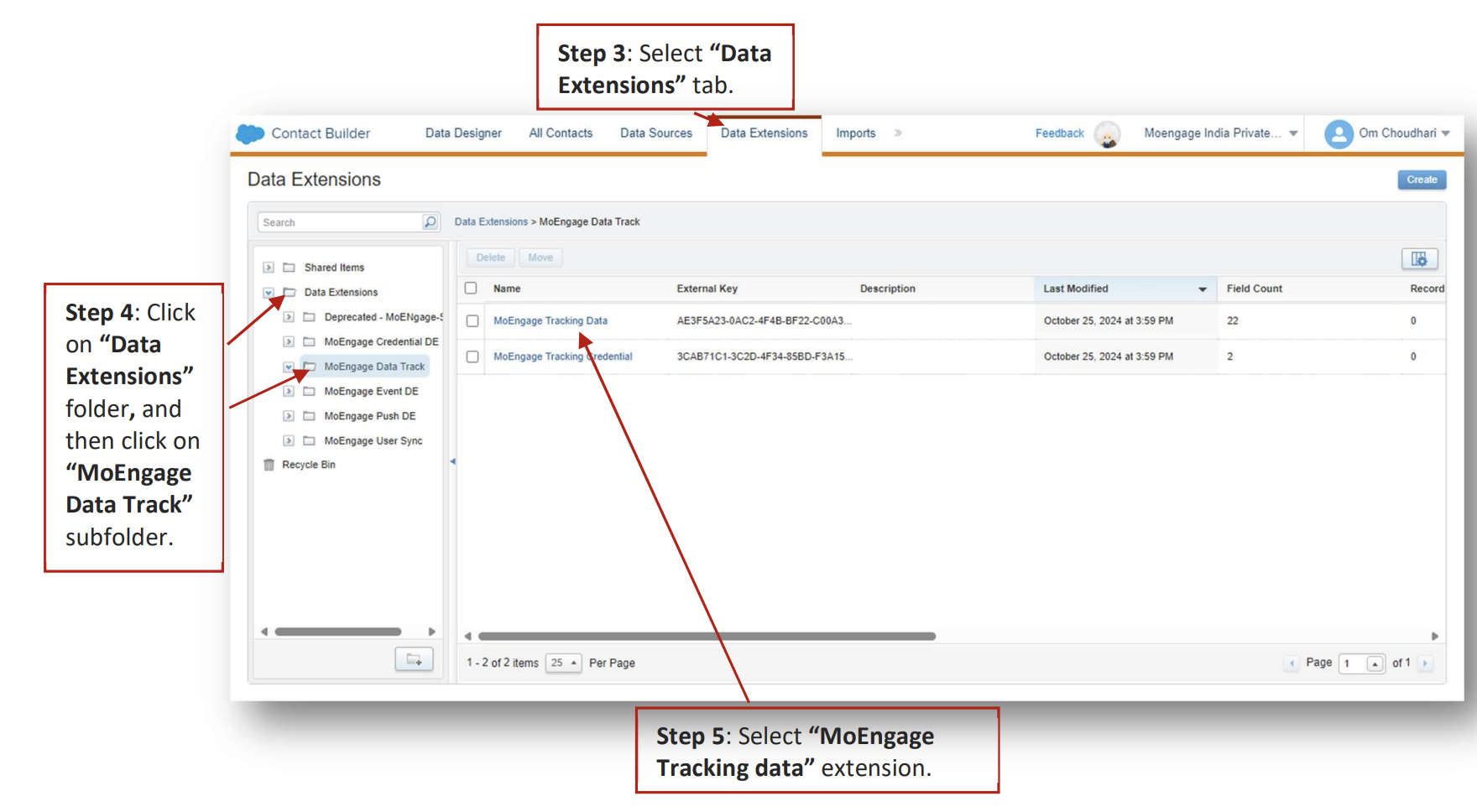Expand the MoEngage Push DE node

tap(289, 416)
